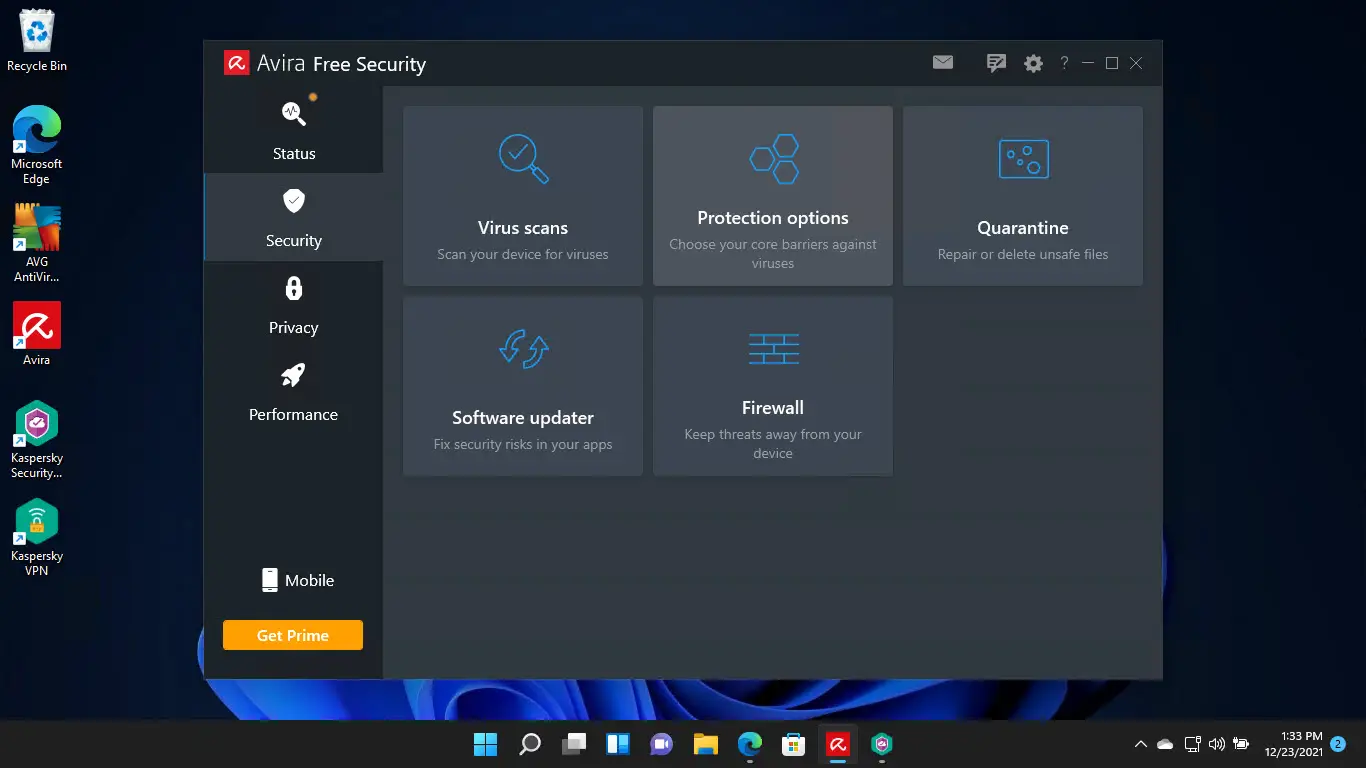This screenshot has height=768, width=1366.
Task: Open the Avira messages envelope icon
Action: (943, 63)
